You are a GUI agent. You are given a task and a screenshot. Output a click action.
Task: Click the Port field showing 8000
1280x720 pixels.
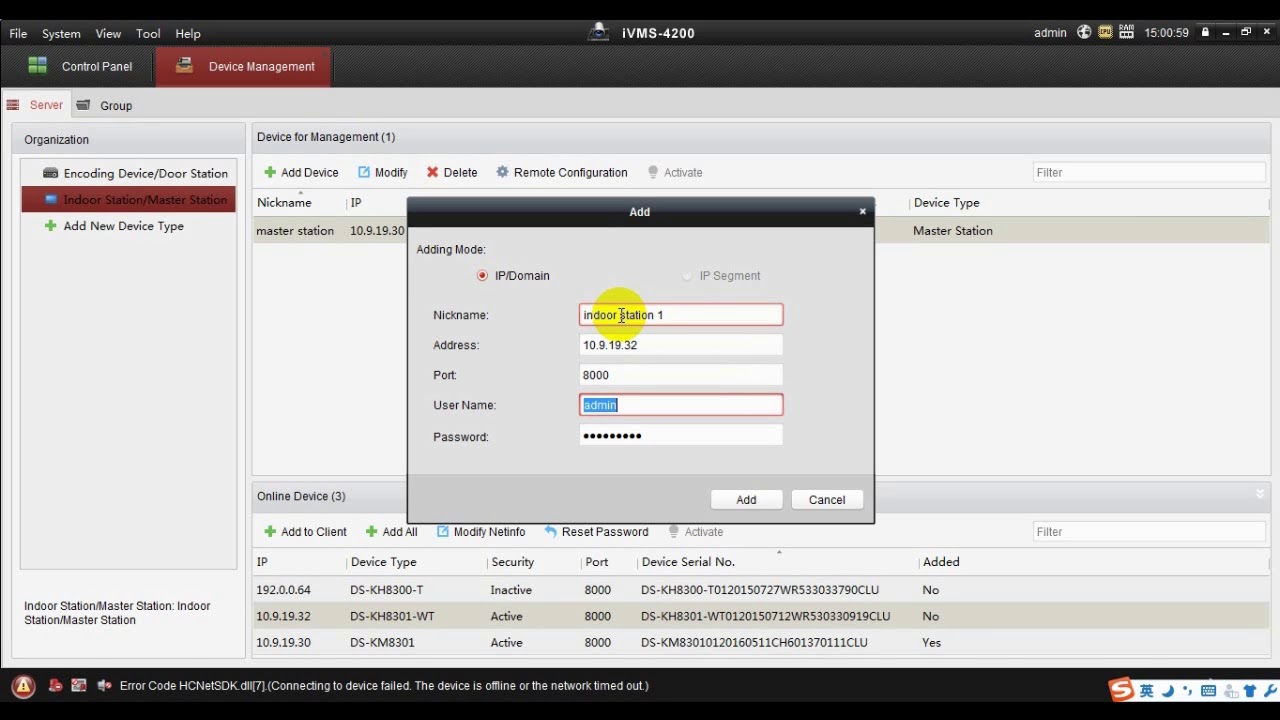681,375
